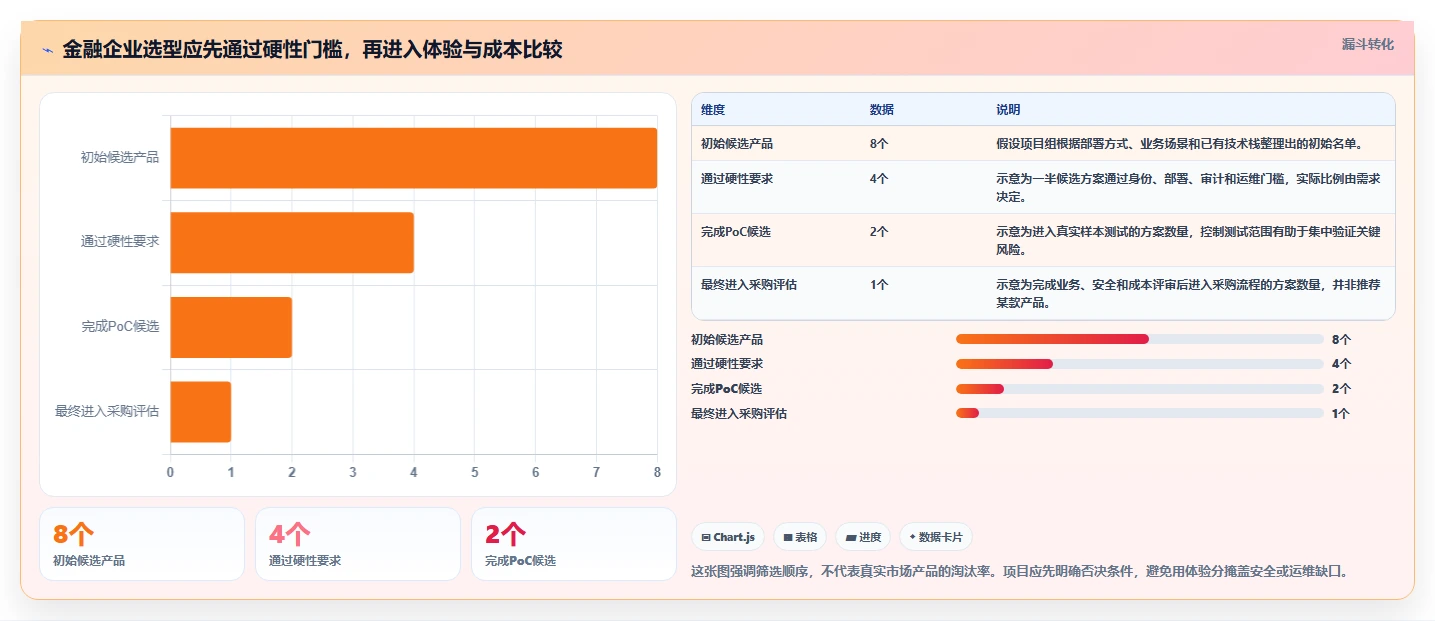Click the 初始候选产品 label on the chart axis

pyautogui.click(x=120, y=157)
